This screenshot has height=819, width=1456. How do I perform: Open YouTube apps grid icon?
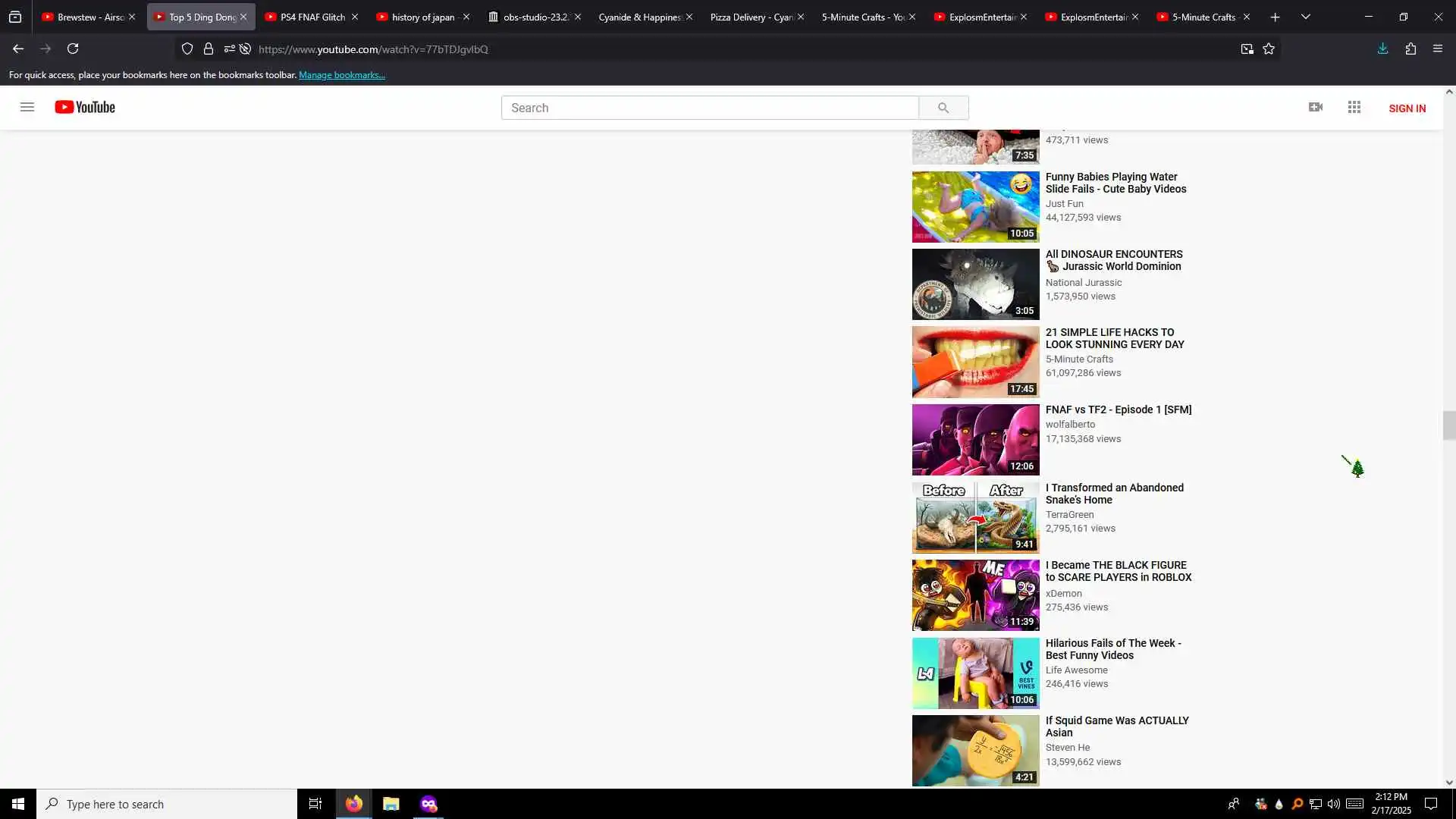click(1354, 107)
